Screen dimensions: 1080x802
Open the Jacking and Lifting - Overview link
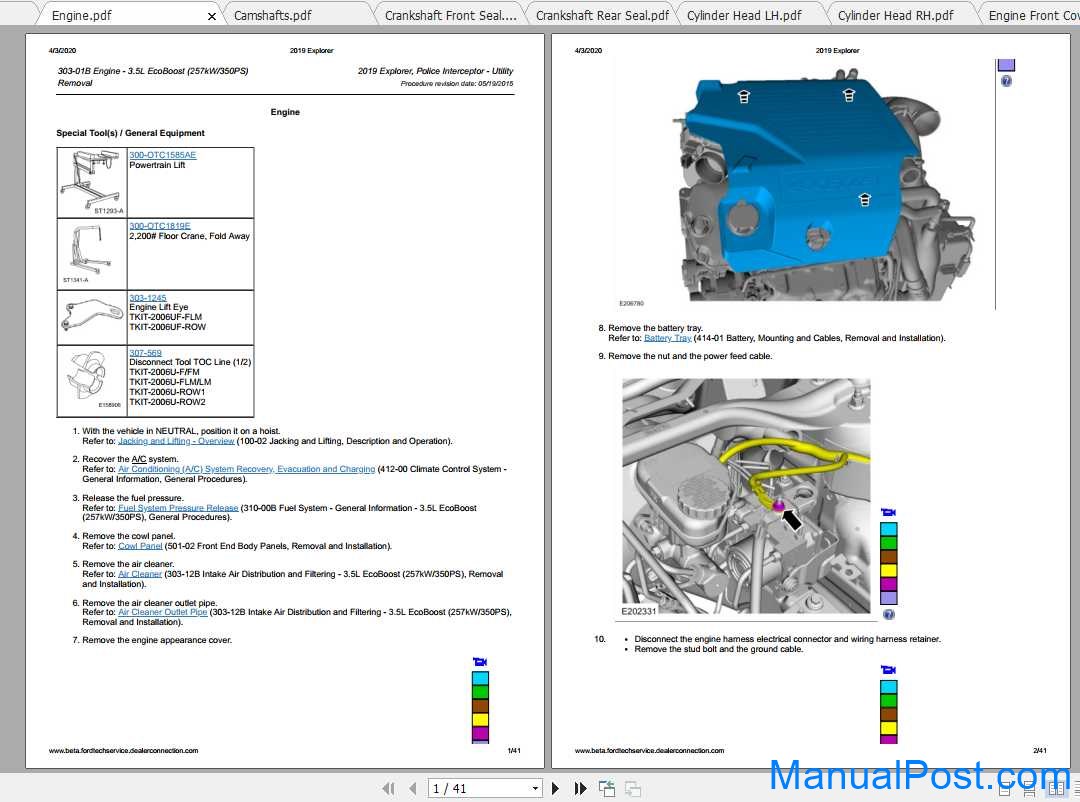coord(176,441)
